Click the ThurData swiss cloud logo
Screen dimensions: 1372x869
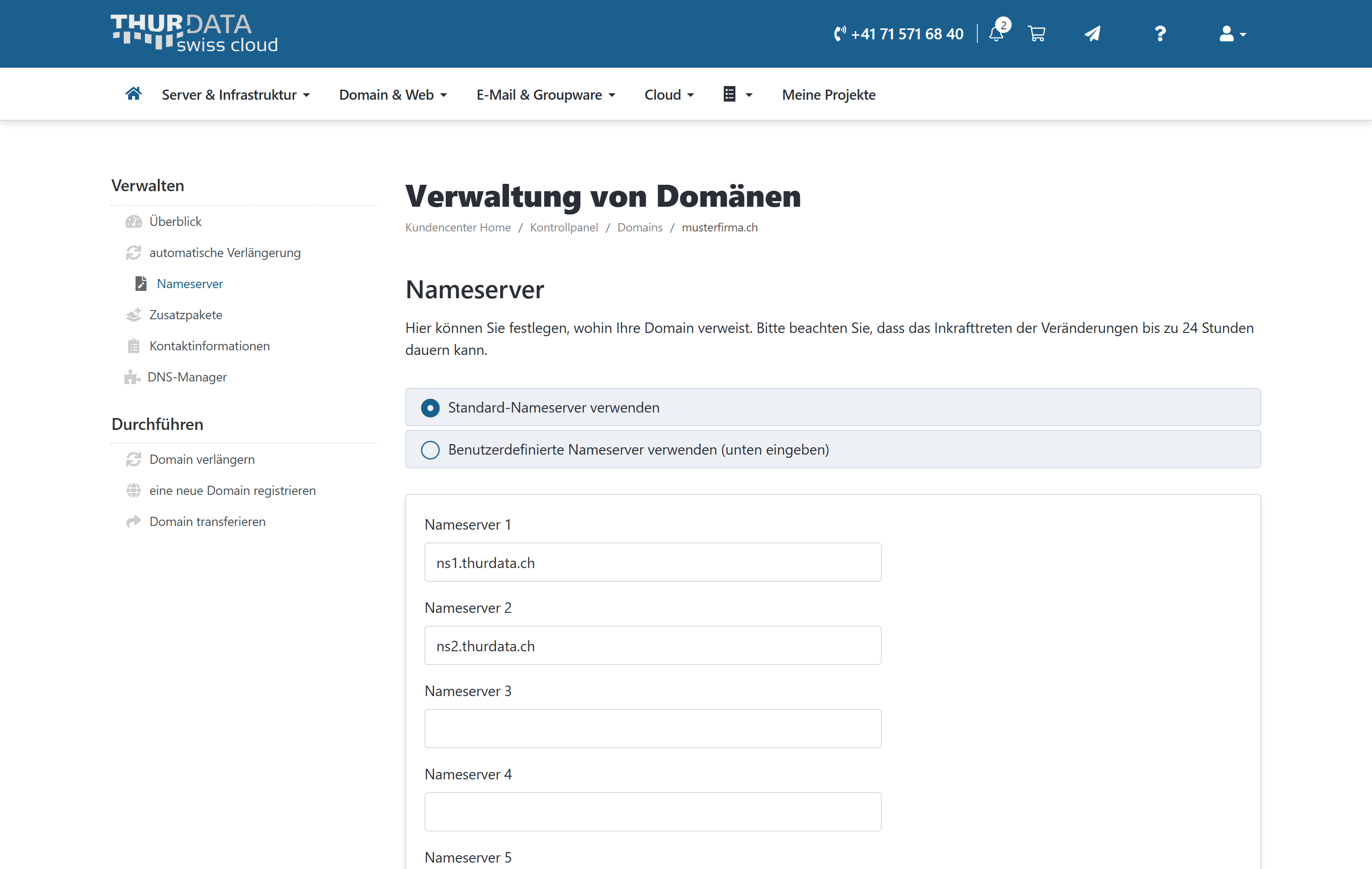tap(194, 34)
